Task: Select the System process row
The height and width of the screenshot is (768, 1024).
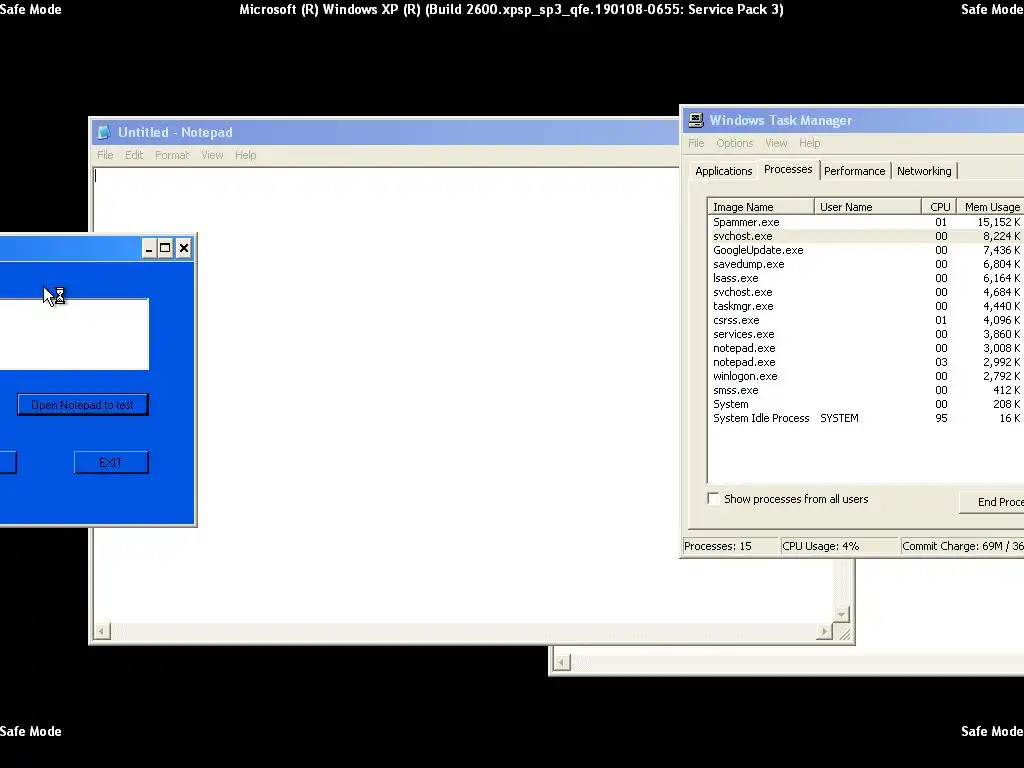Action: tap(866, 405)
